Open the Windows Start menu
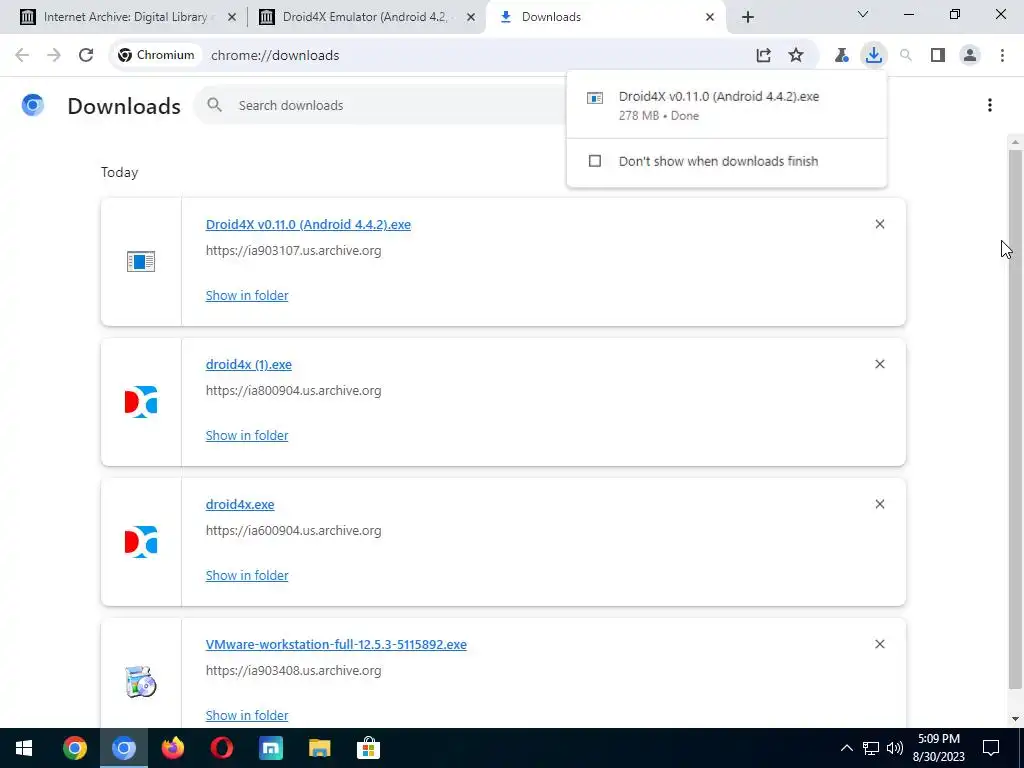The height and width of the screenshot is (768, 1024). tap(24, 748)
